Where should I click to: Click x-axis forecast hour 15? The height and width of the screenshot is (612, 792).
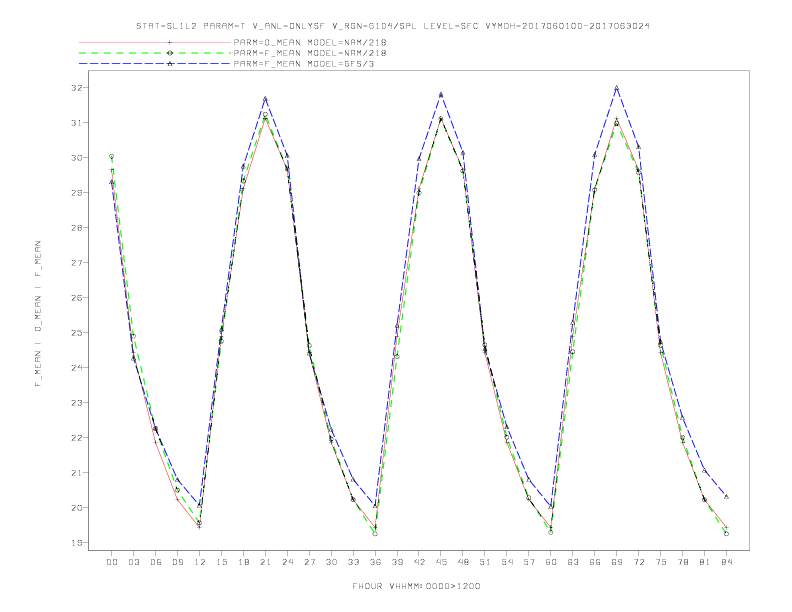click(221, 562)
